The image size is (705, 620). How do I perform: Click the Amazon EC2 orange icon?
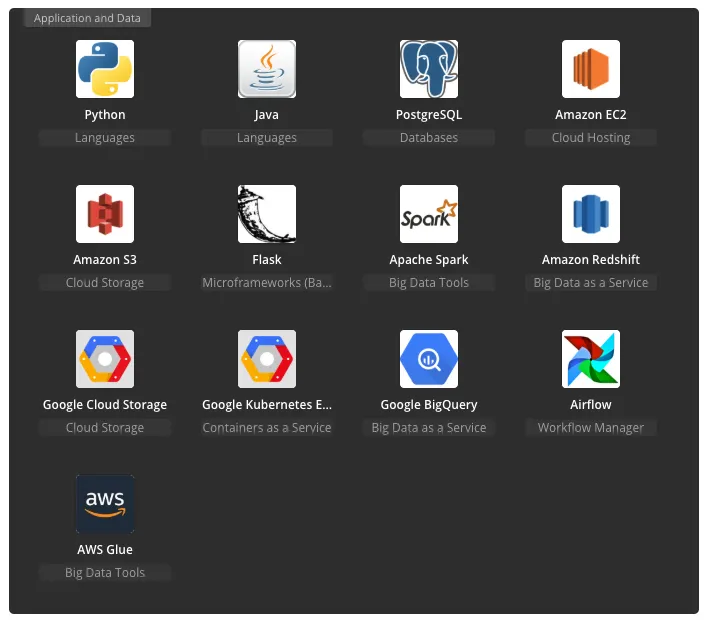(591, 69)
